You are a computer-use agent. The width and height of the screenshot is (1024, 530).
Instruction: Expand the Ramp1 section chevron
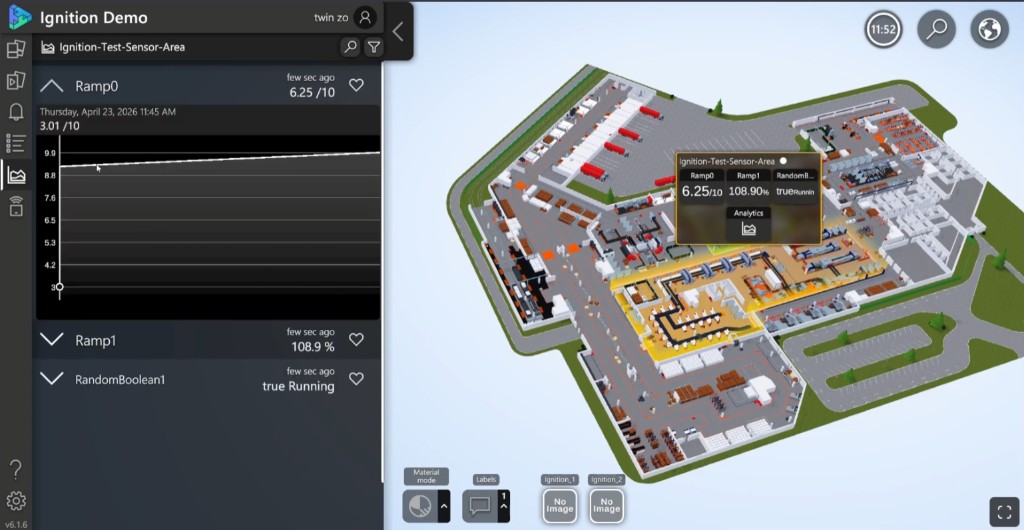click(52, 339)
